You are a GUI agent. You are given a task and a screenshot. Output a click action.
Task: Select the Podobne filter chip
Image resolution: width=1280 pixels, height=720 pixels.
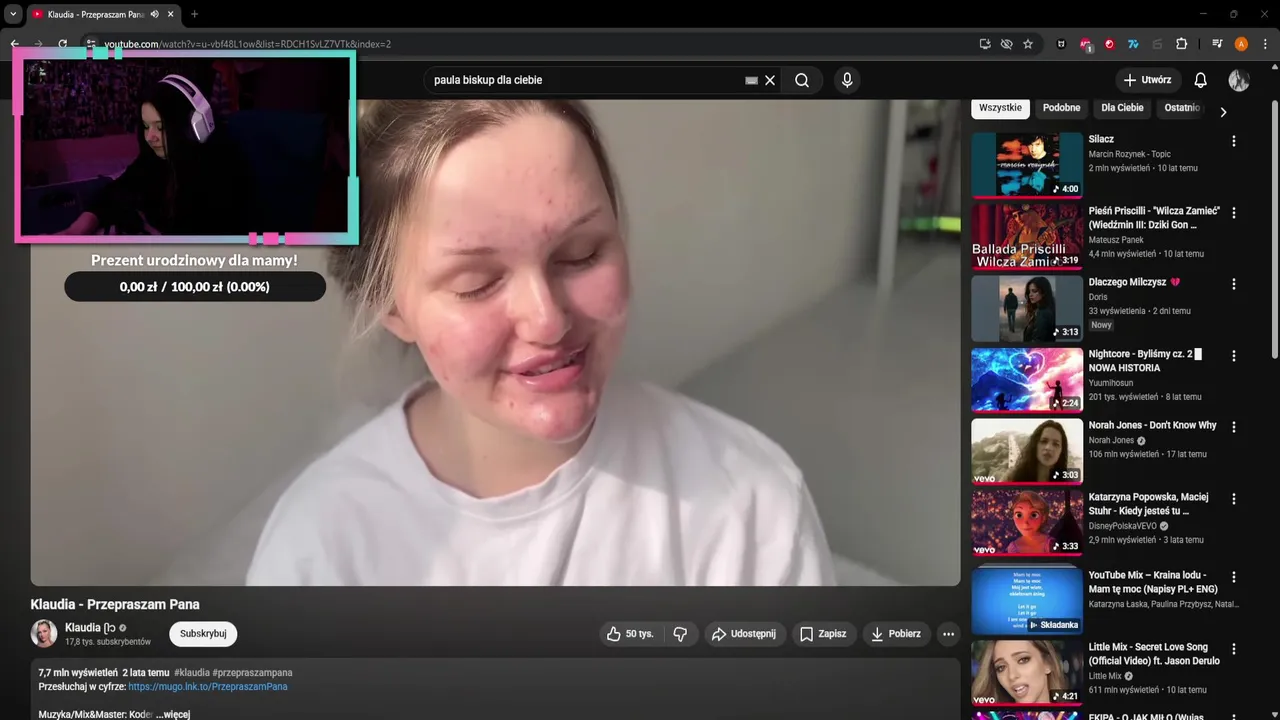[x=1061, y=108]
